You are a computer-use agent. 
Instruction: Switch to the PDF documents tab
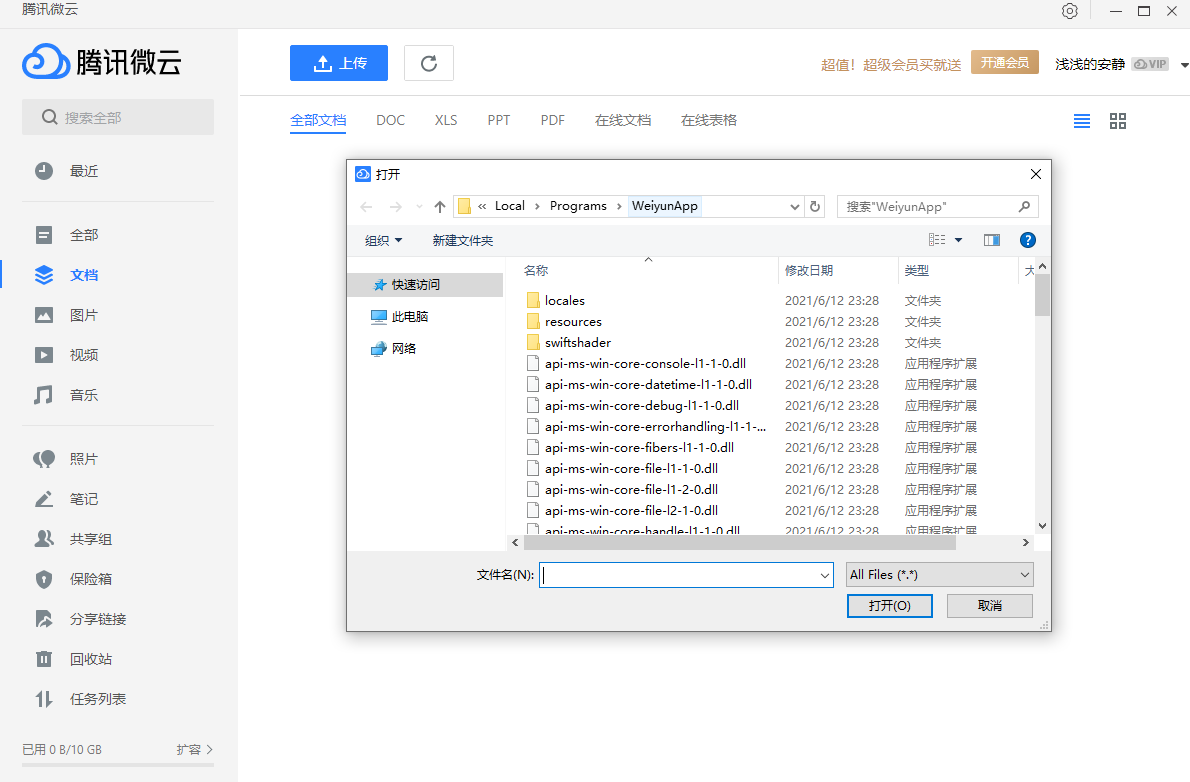click(x=552, y=119)
